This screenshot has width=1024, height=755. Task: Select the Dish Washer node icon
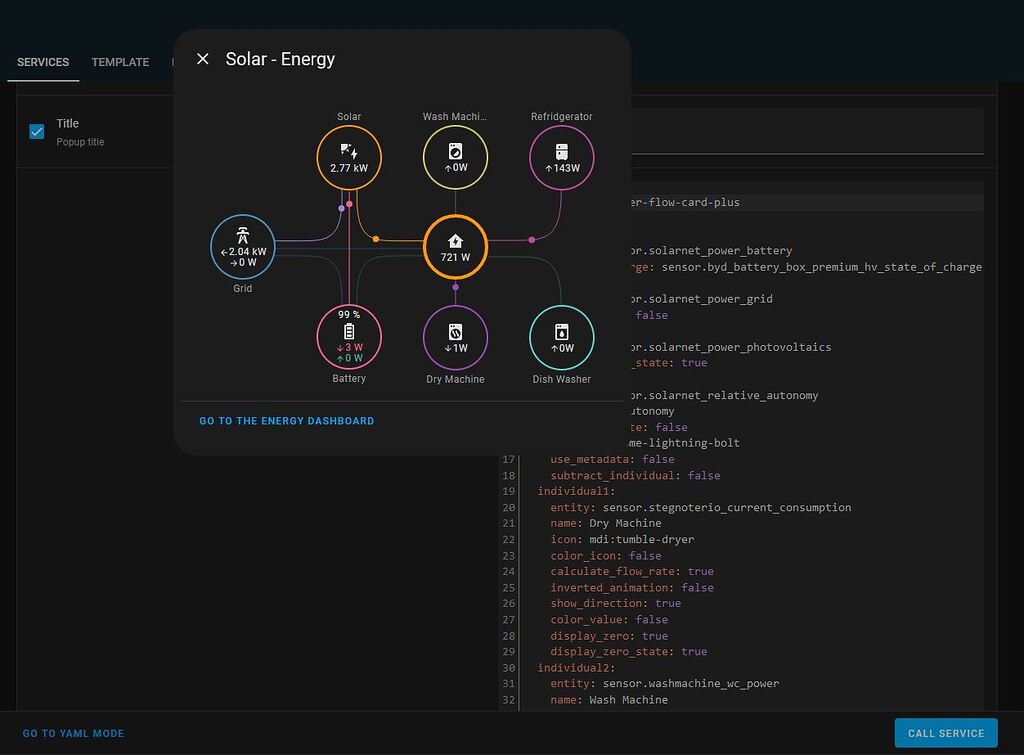coord(562,331)
